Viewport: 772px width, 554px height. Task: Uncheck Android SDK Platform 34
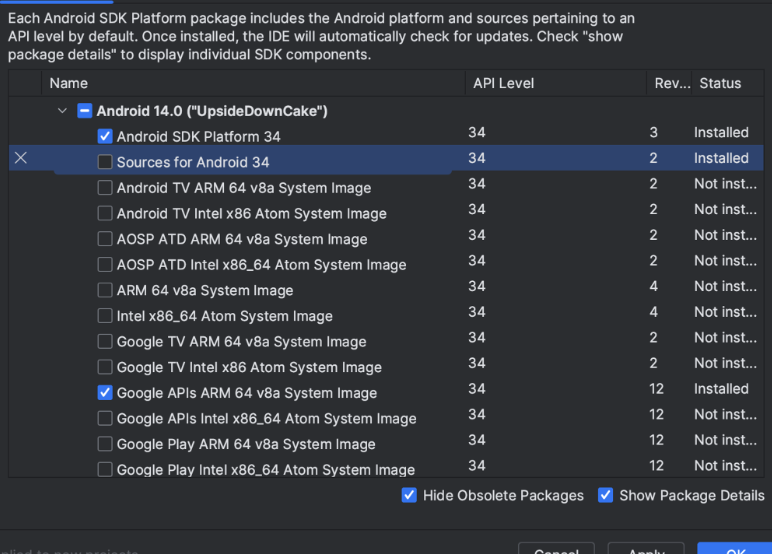[105, 137]
